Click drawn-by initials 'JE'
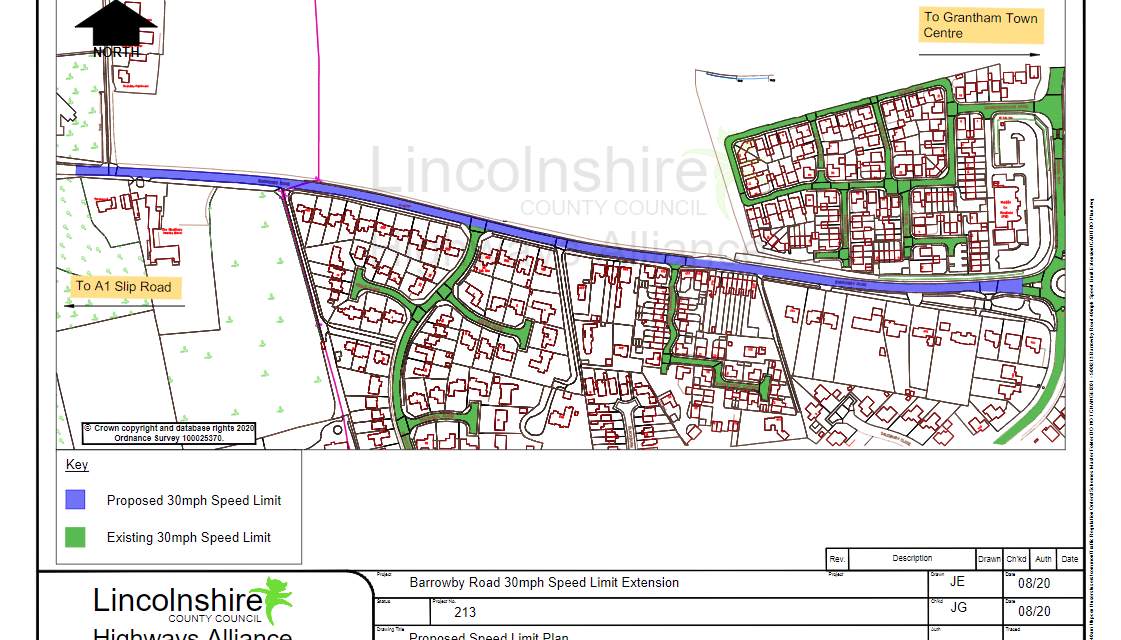 point(957,582)
